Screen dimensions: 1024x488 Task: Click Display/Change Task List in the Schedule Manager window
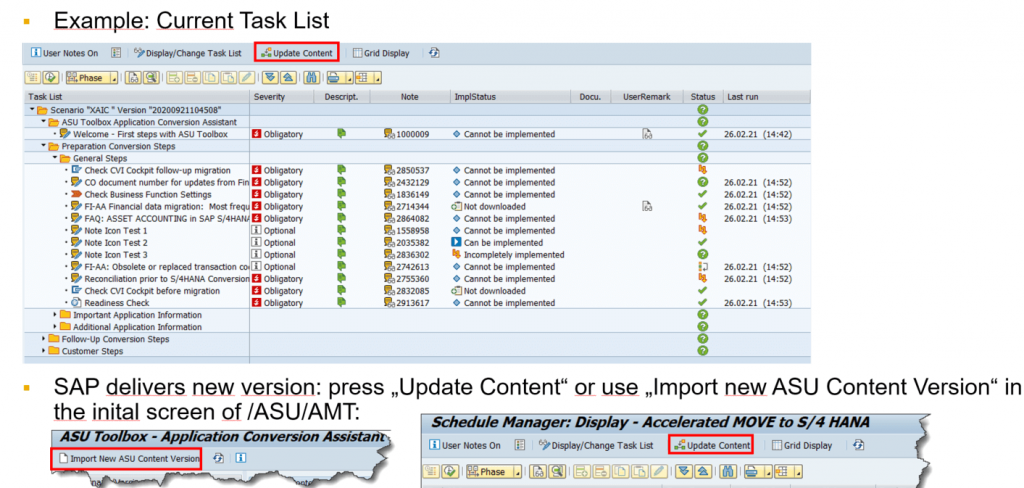596,446
